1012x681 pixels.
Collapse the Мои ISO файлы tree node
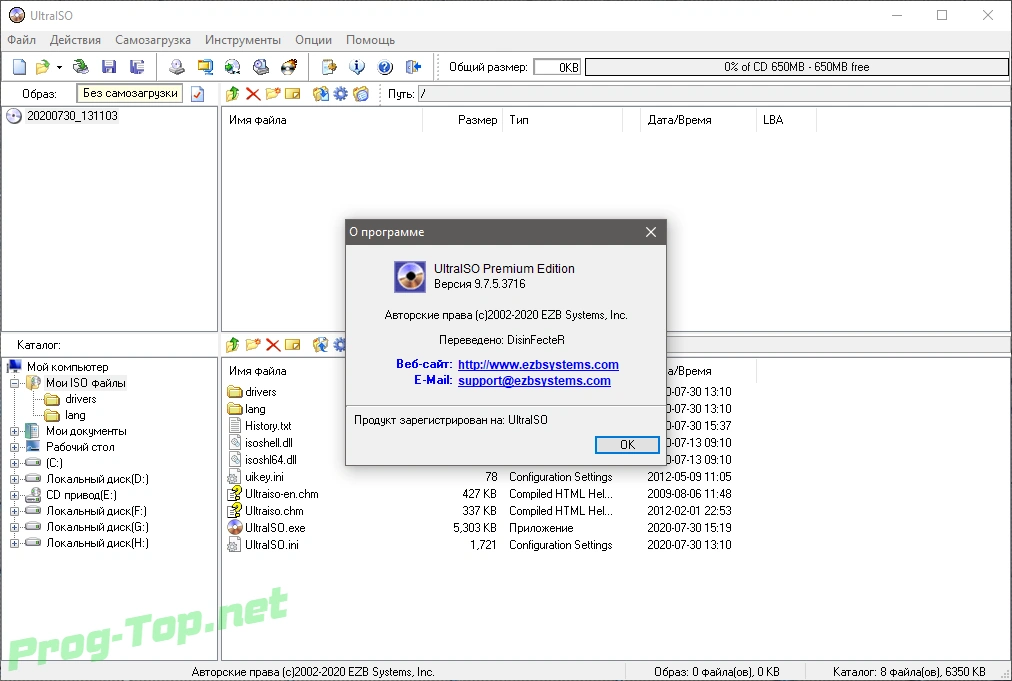tap(14, 383)
